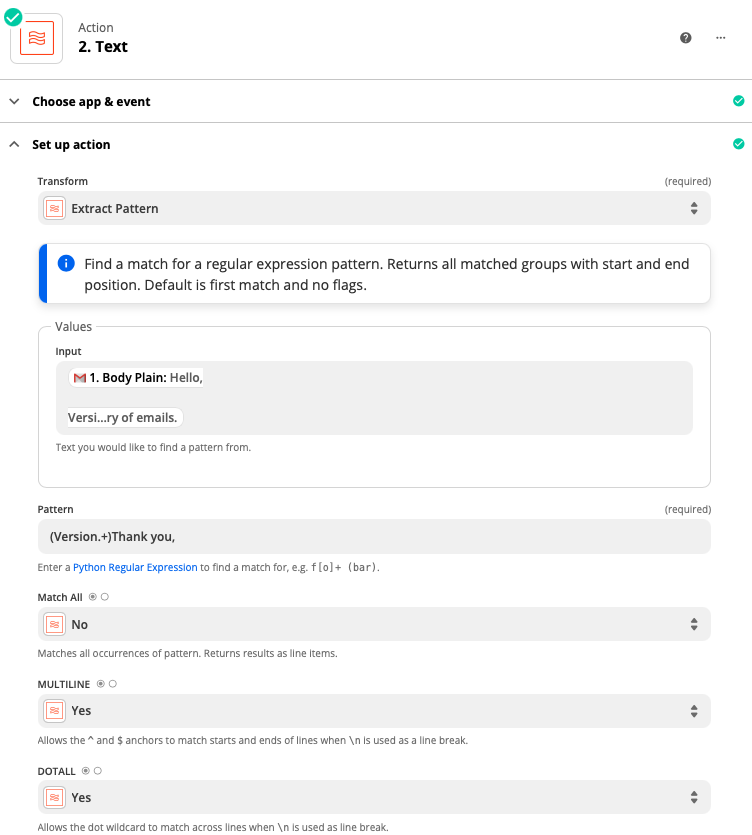Click the green checkmark beside Choose app & event
Viewport: 752px width, 835px height.
tap(738, 101)
